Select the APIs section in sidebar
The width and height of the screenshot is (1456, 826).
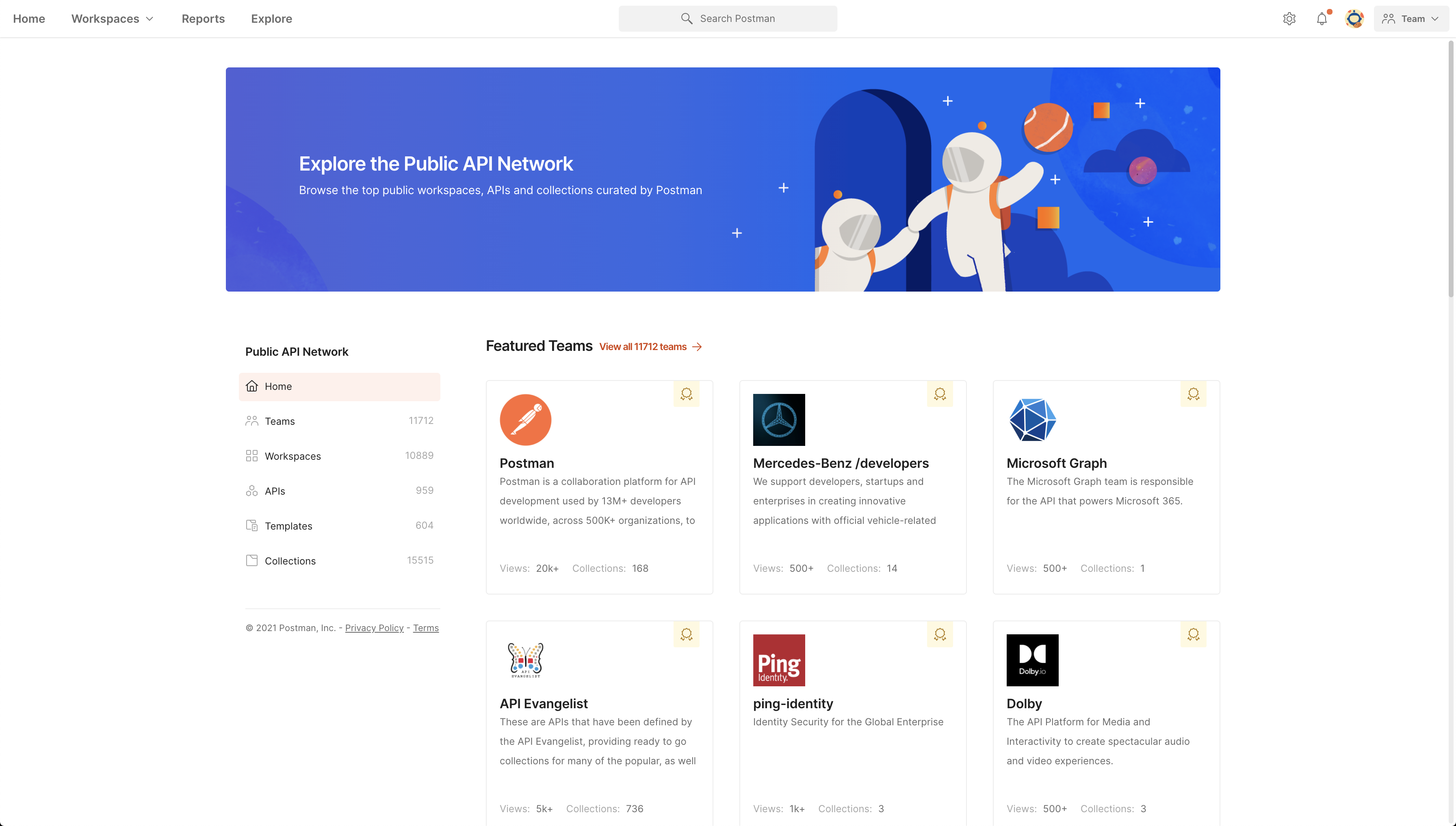click(x=275, y=491)
